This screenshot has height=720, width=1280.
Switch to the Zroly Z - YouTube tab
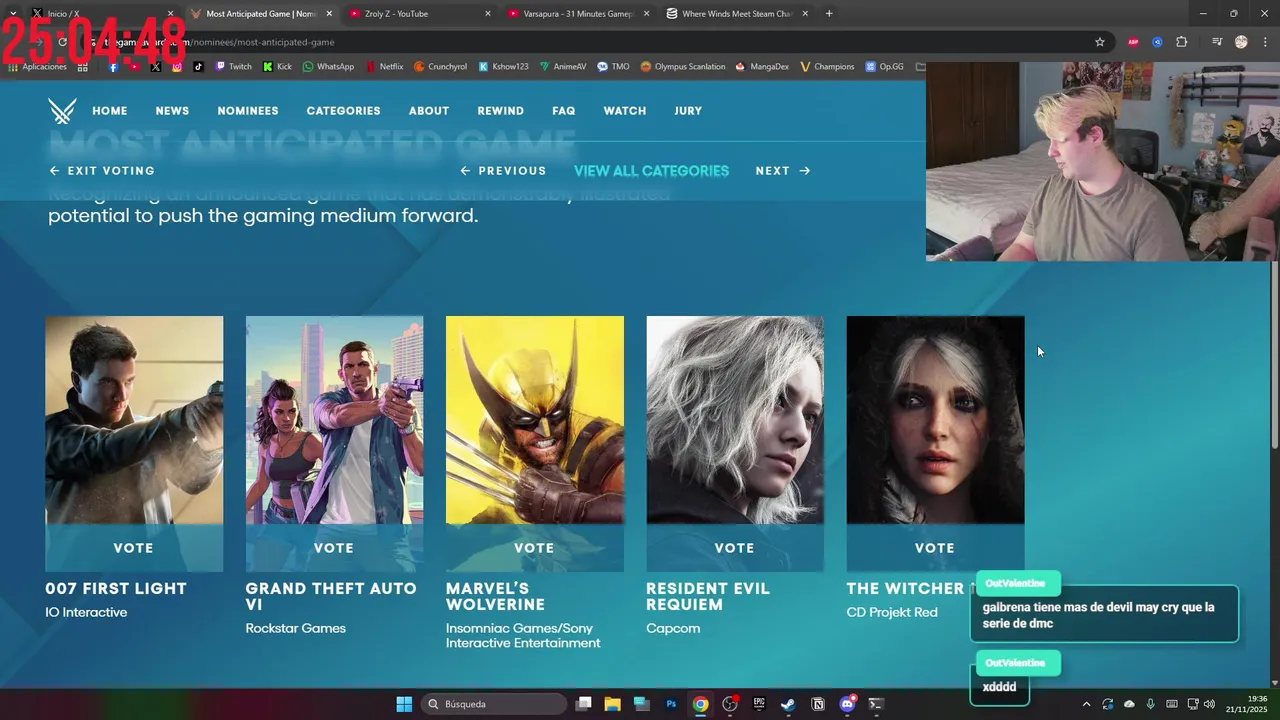point(419,14)
